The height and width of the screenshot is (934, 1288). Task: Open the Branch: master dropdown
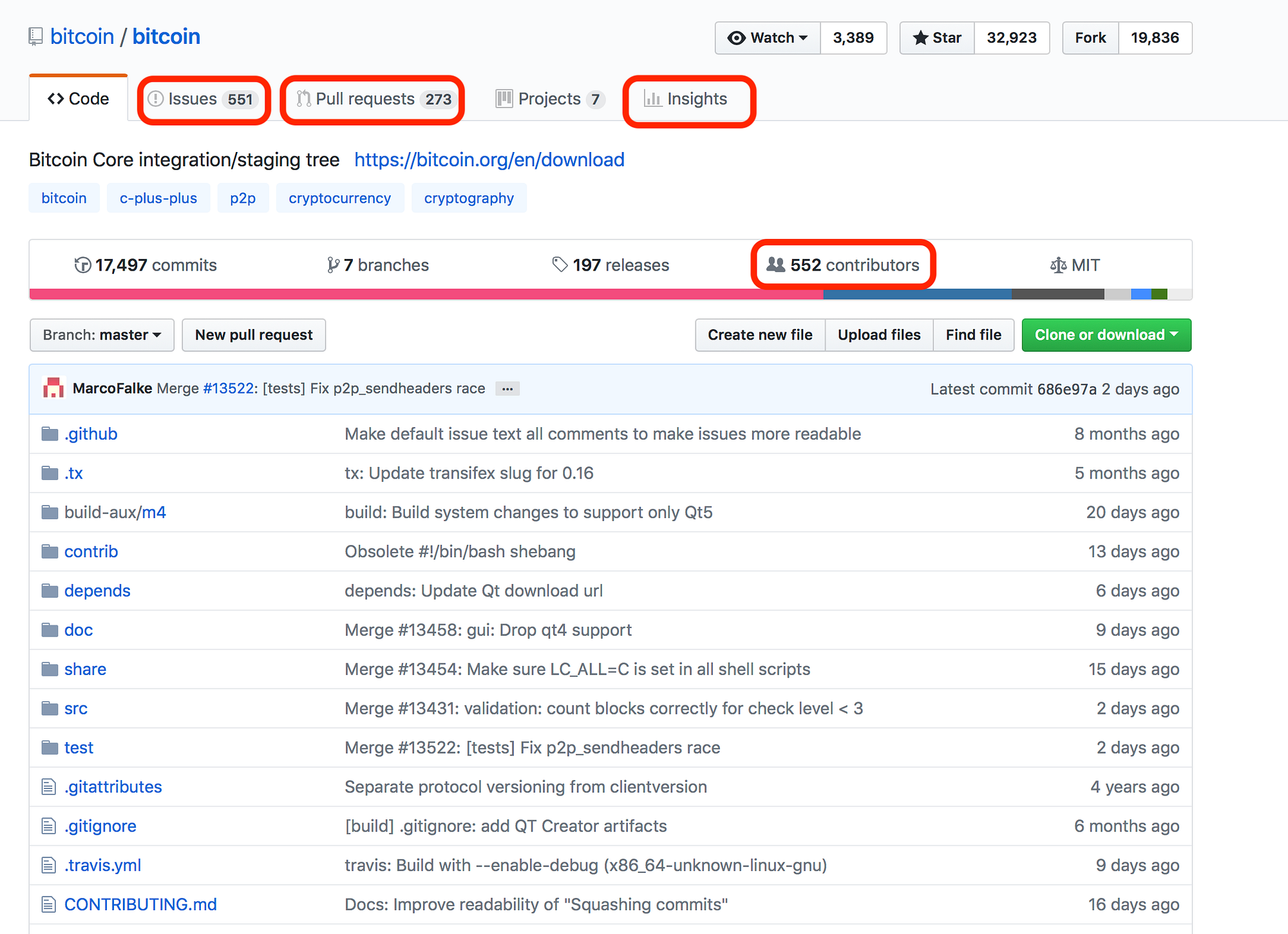[102, 336]
